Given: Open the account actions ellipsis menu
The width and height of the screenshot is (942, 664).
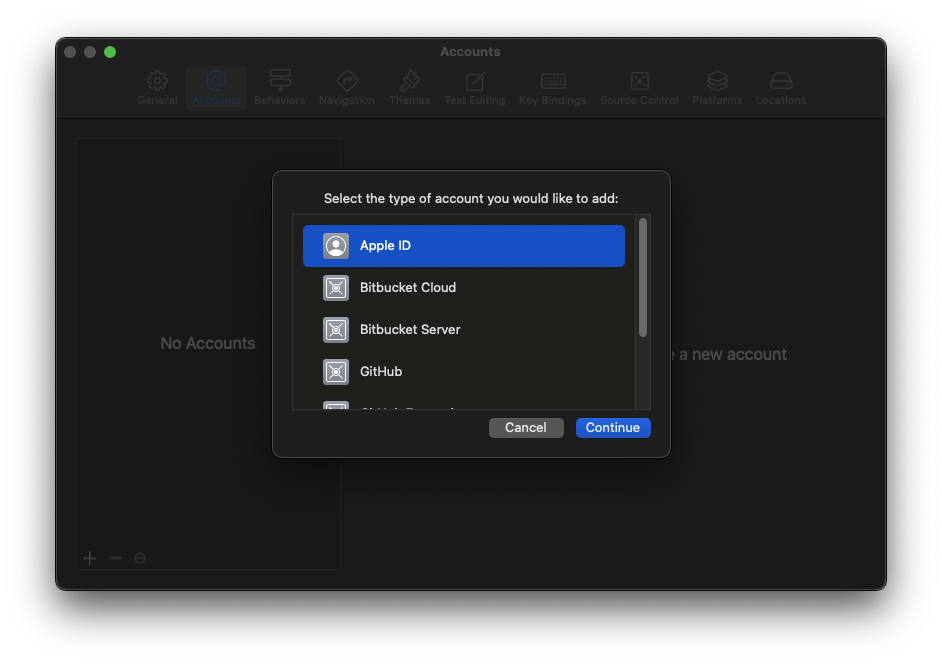Looking at the screenshot, I should click(x=140, y=558).
